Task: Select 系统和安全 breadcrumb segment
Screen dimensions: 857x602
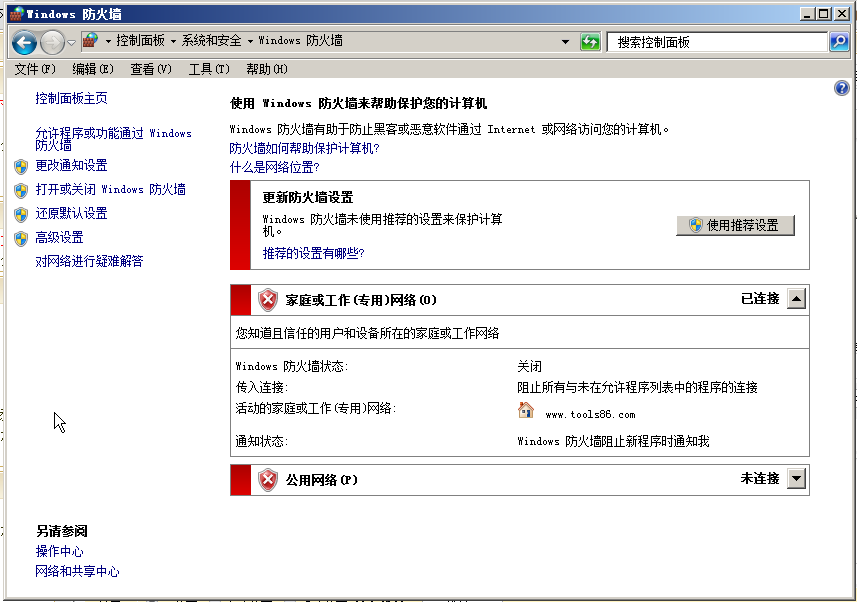Action: pyautogui.click(x=211, y=40)
